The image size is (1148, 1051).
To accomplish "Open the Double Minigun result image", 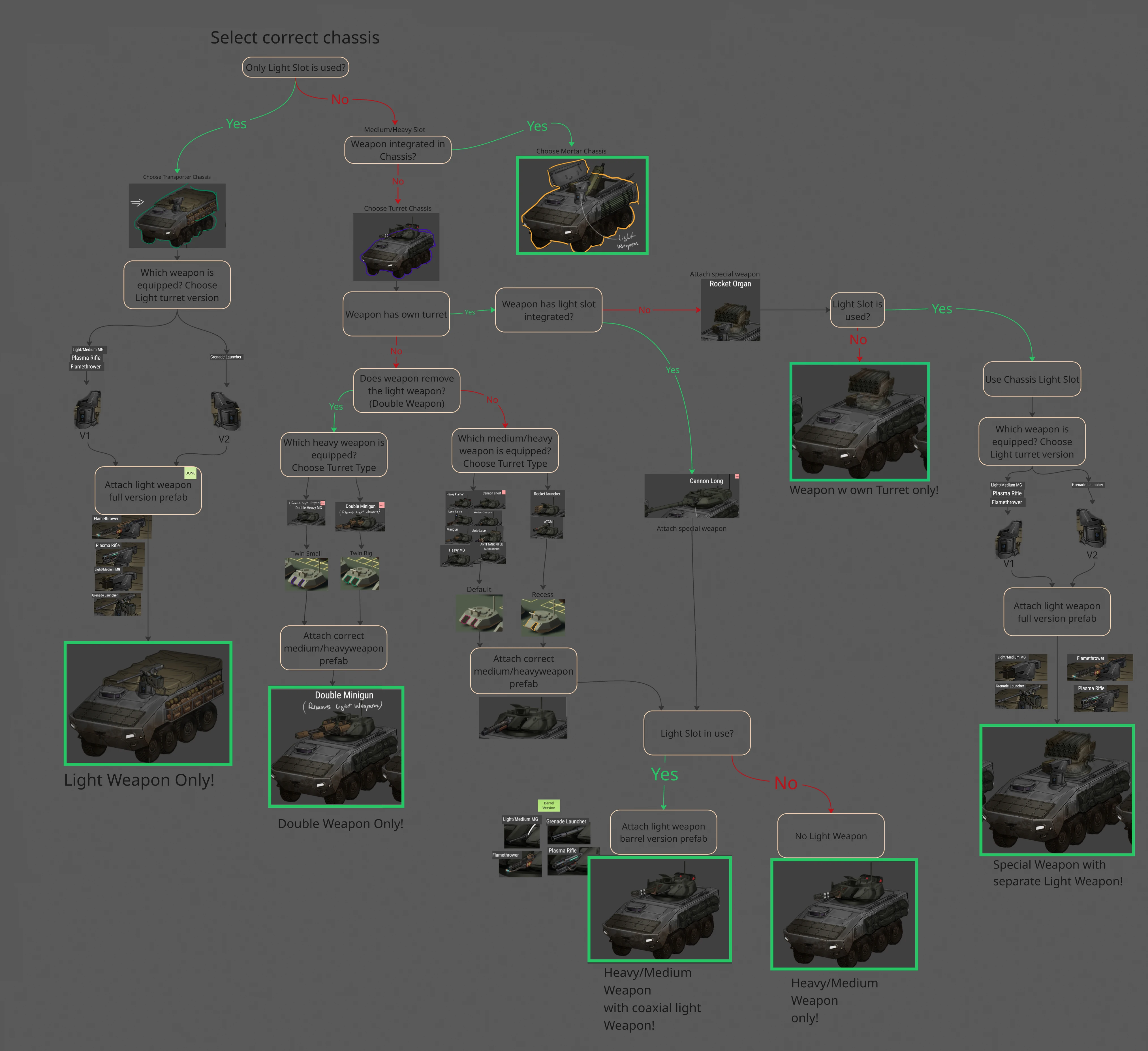I will pyautogui.click(x=336, y=747).
